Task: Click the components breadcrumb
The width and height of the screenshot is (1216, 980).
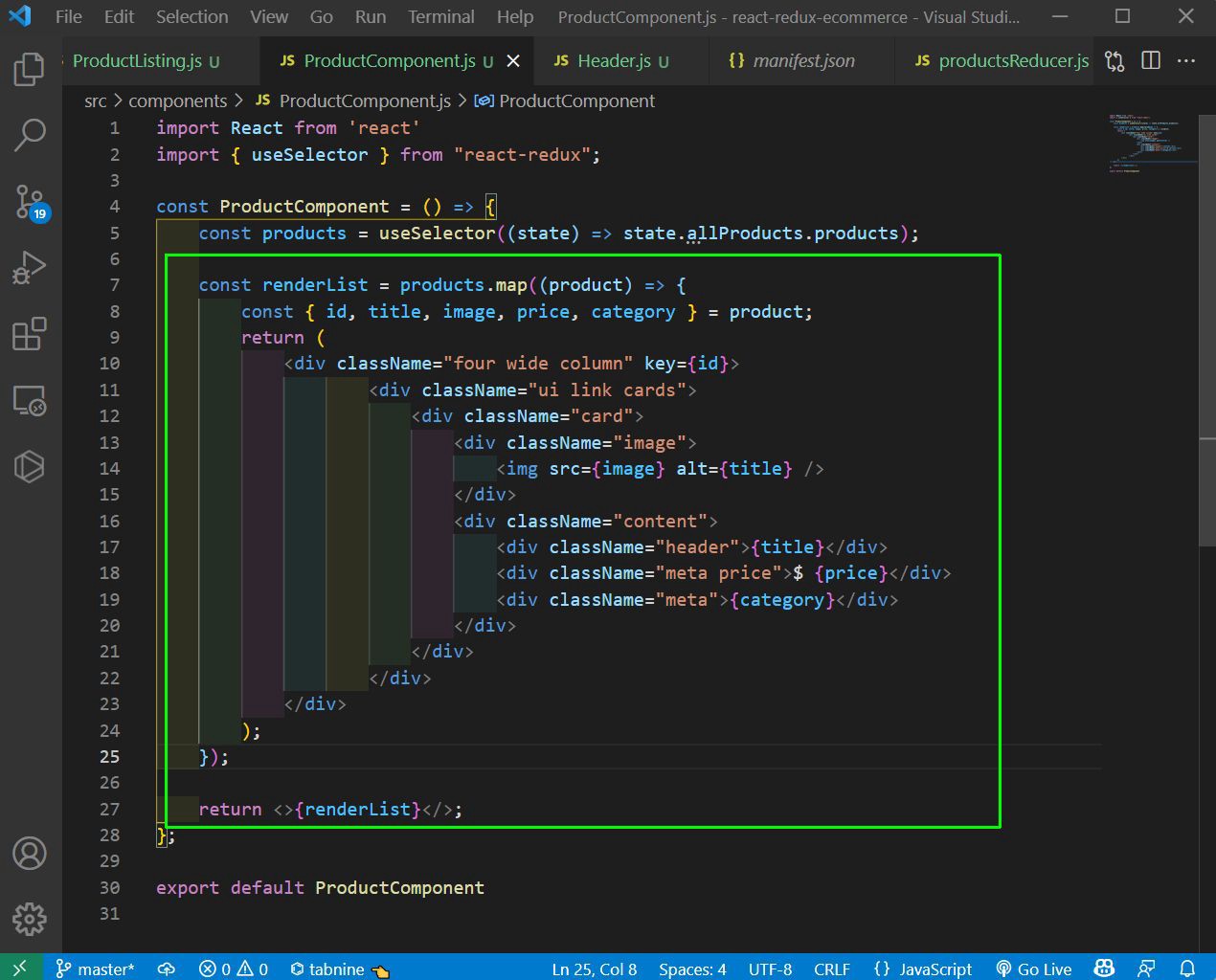Action: click(x=178, y=101)
